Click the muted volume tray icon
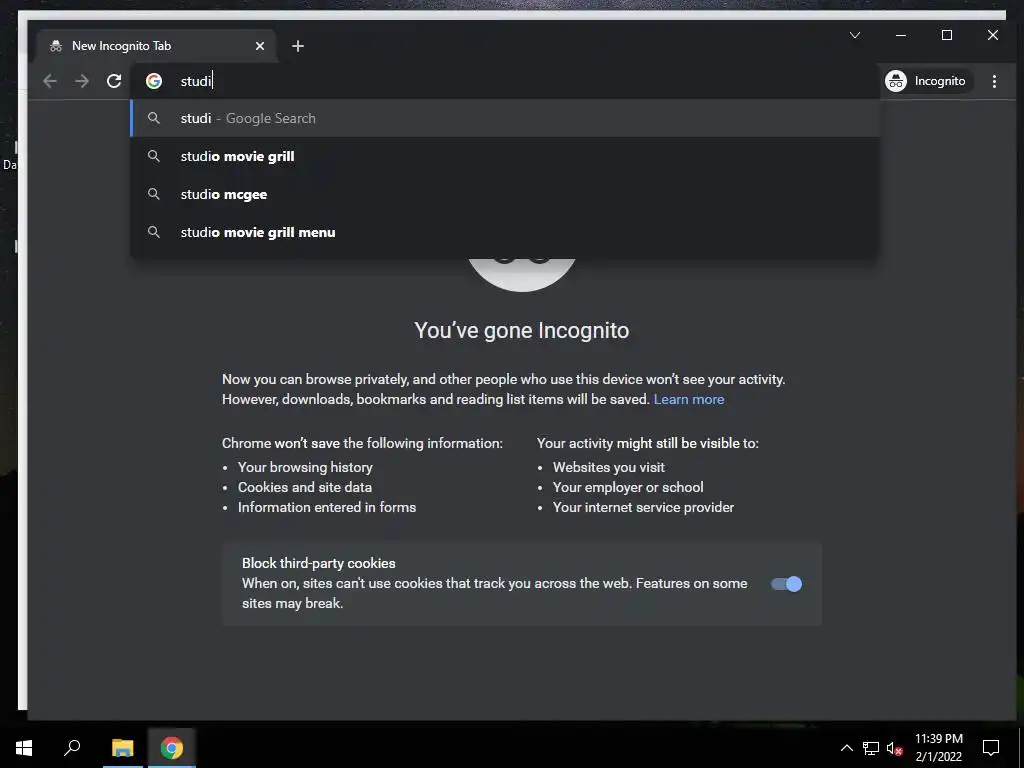The width and height of the screenshot is (1024, 768). coord(894,748)
